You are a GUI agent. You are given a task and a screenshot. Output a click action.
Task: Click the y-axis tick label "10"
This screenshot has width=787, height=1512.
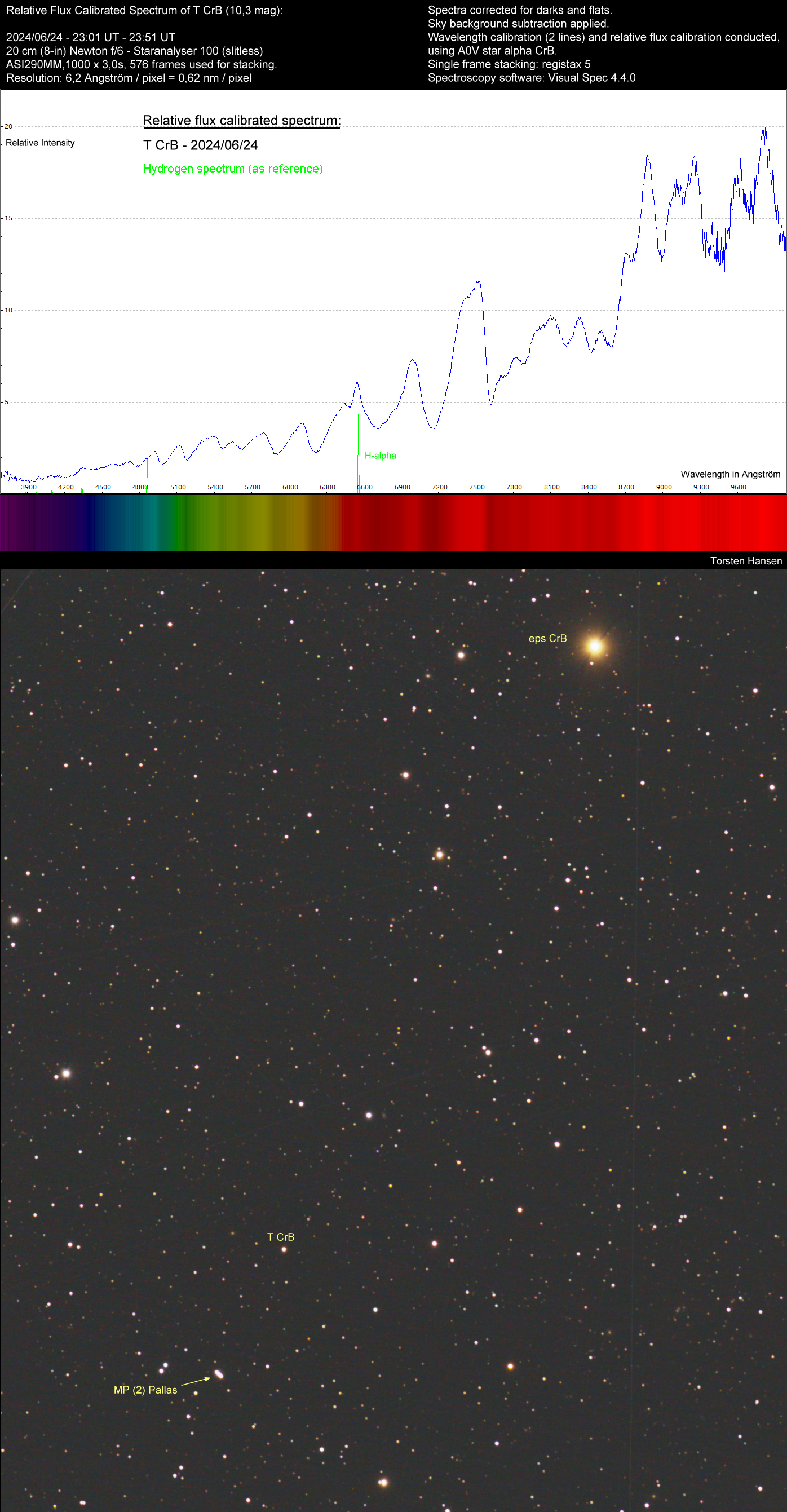tap(8, 311)
